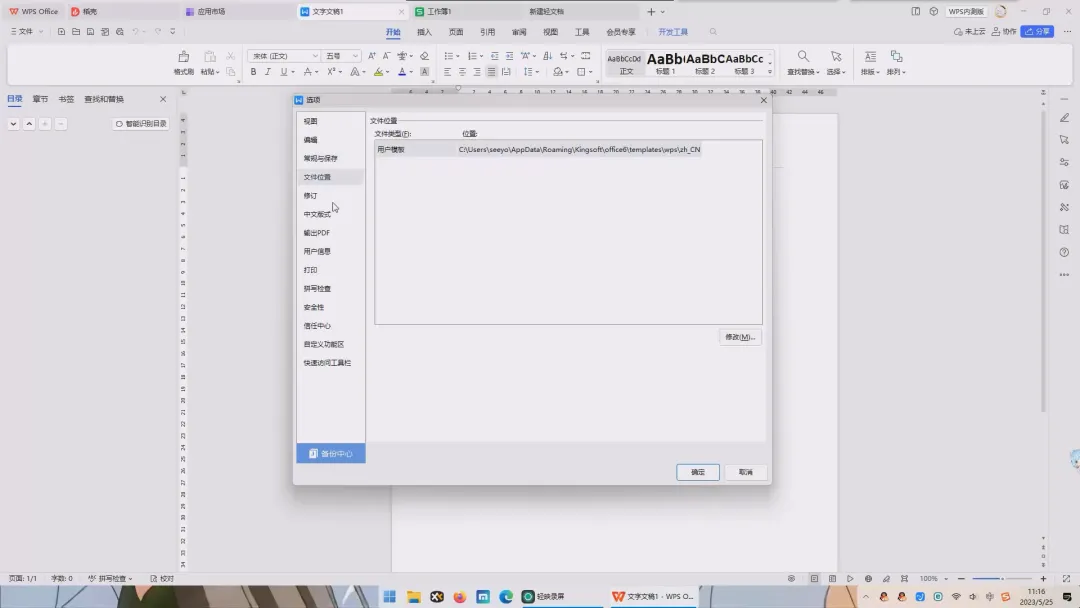Toggle Smart Recognize TOC option
The height and width of the screenshot is (608, 1080).
(x=141, y=124)
